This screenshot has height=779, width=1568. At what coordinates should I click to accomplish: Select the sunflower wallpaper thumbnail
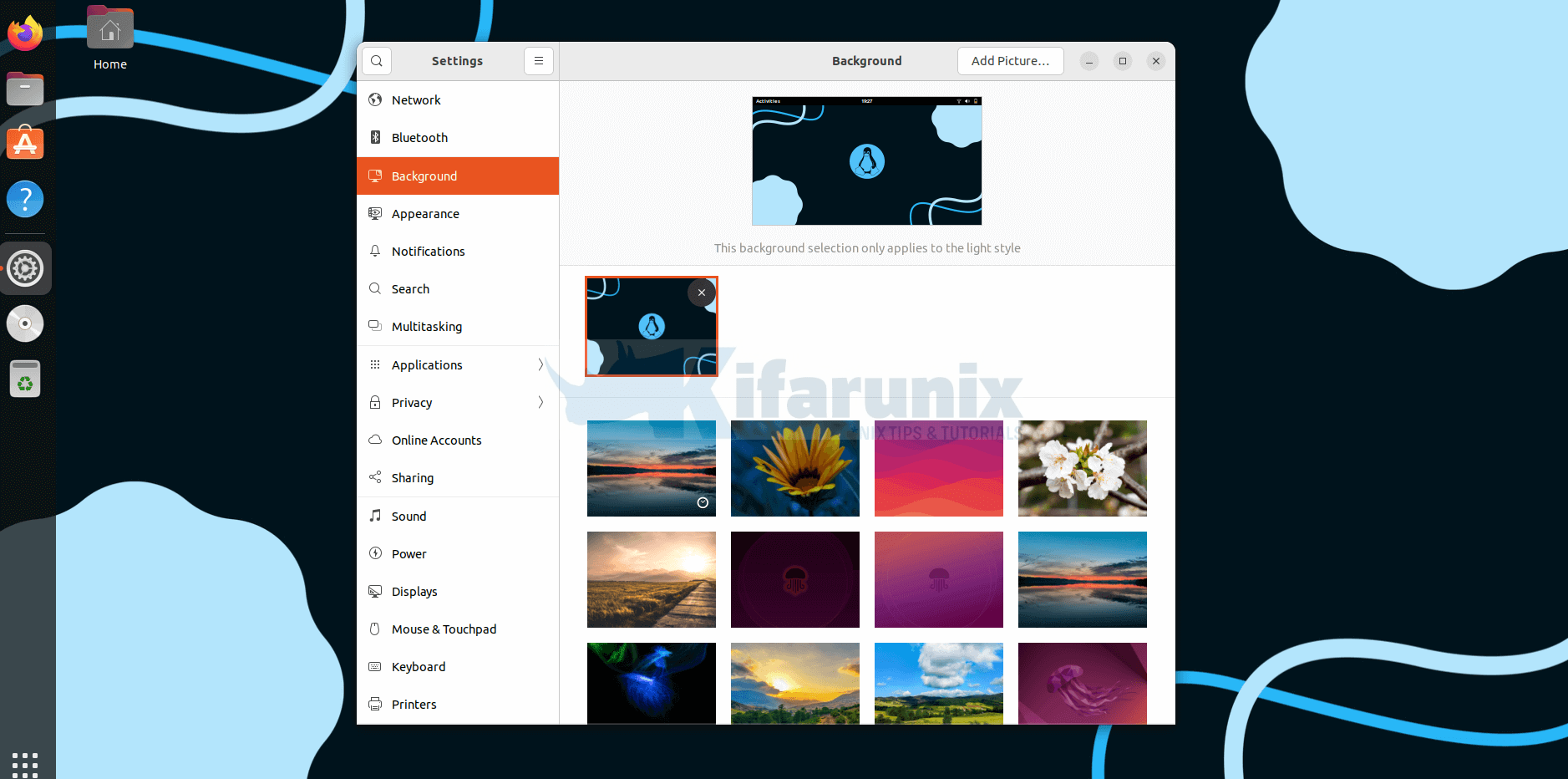coord(794,468)
